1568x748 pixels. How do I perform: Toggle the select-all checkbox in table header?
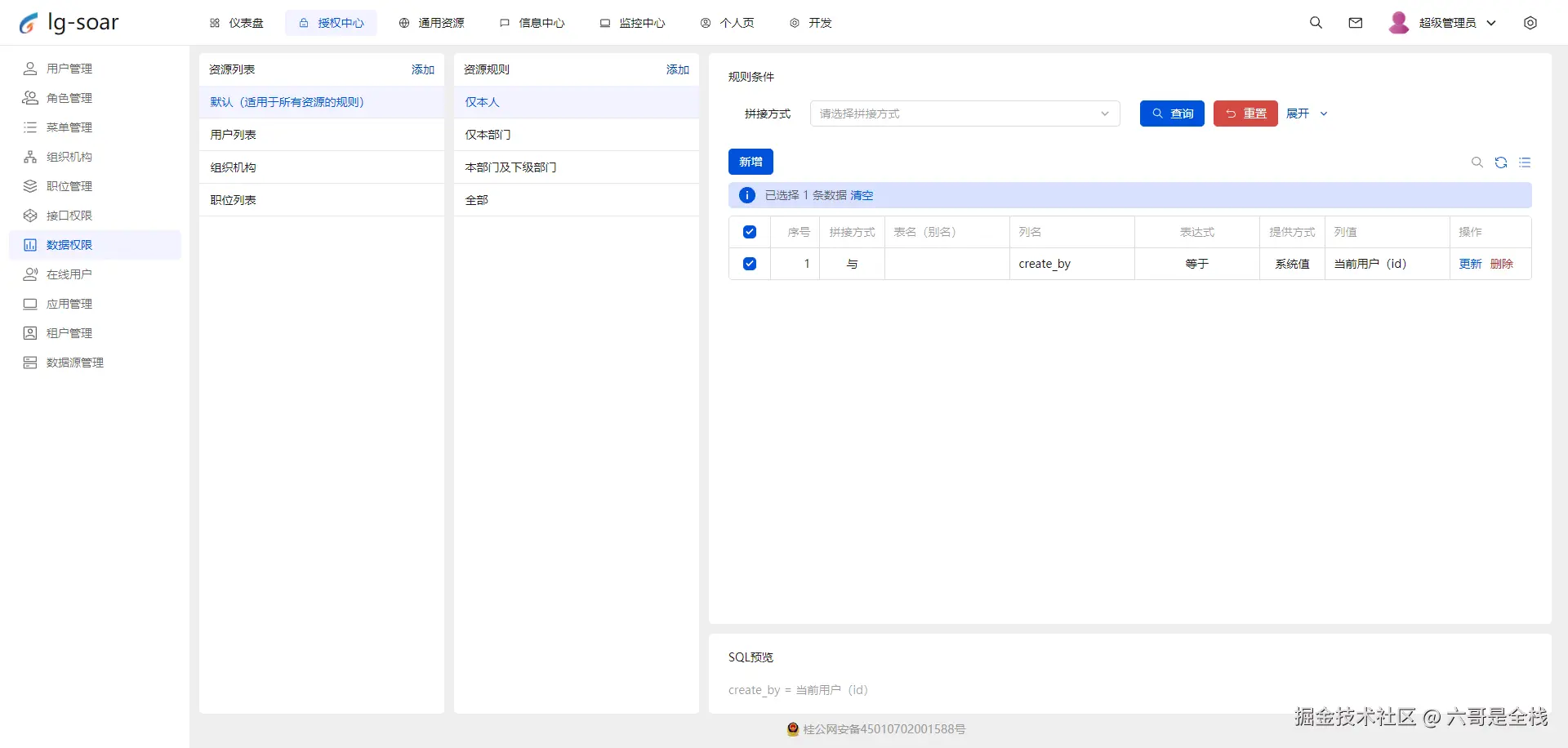749,232
